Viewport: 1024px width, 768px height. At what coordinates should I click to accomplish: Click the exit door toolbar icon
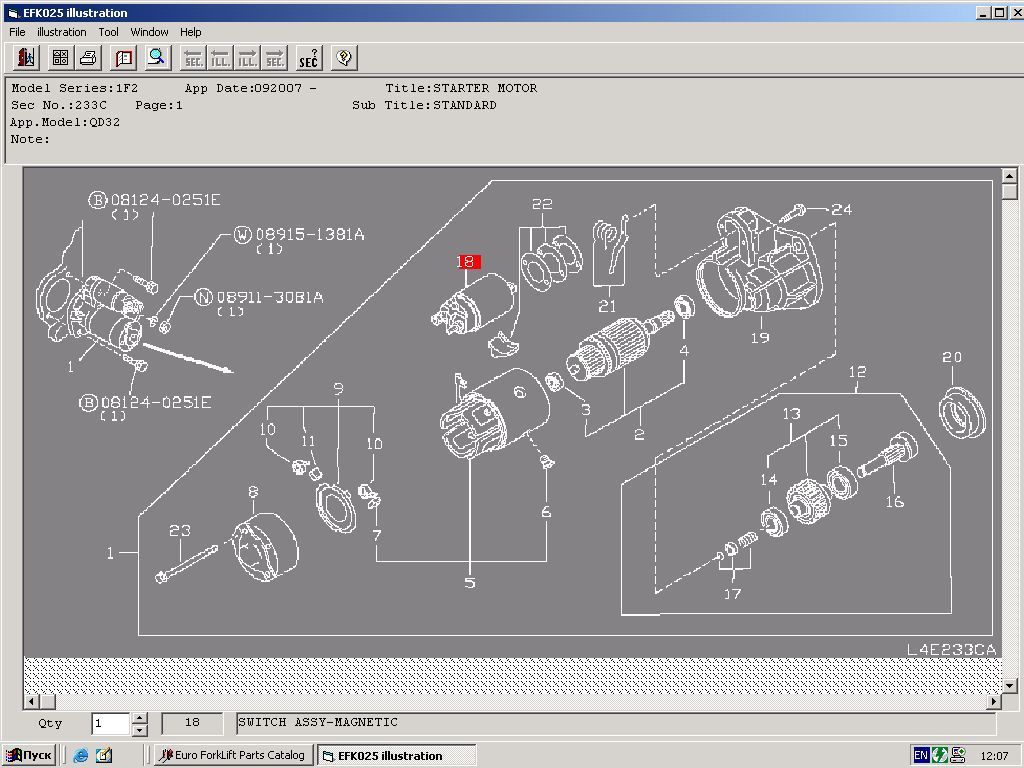[x=26, y=58]
